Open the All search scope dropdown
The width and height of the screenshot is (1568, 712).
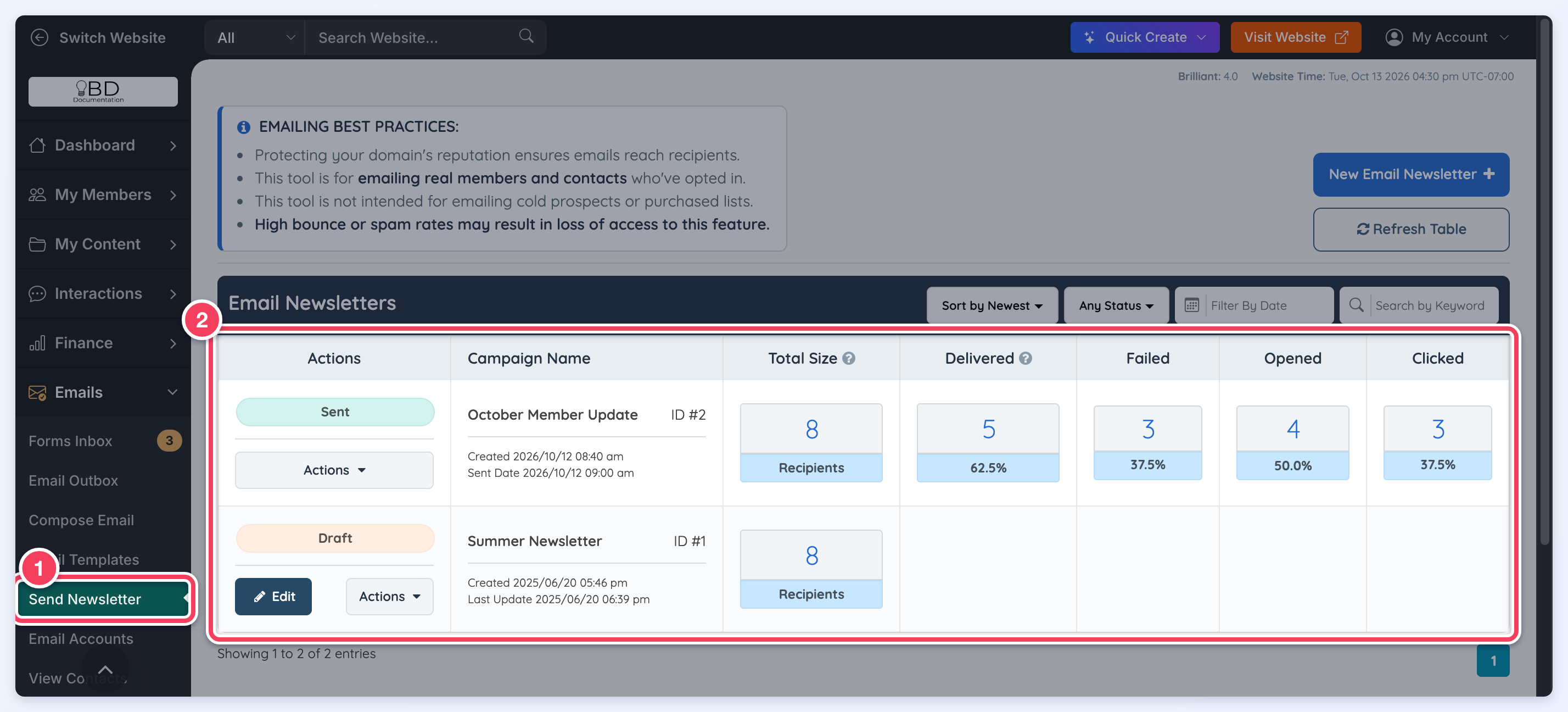(254, 37)
